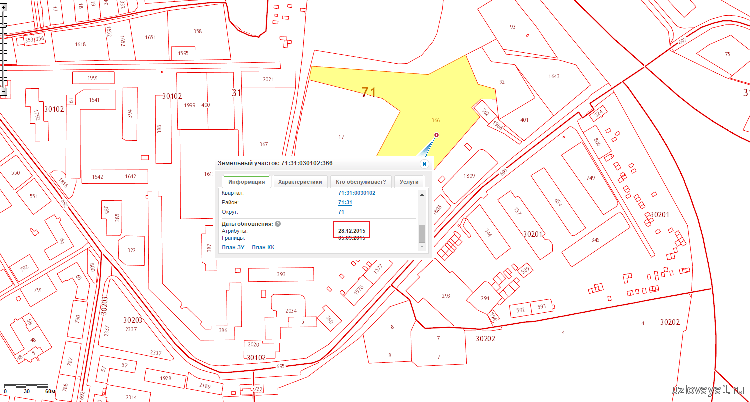Open the region link 71
This screenshot has height=402, width=750.
click(342, 213)
